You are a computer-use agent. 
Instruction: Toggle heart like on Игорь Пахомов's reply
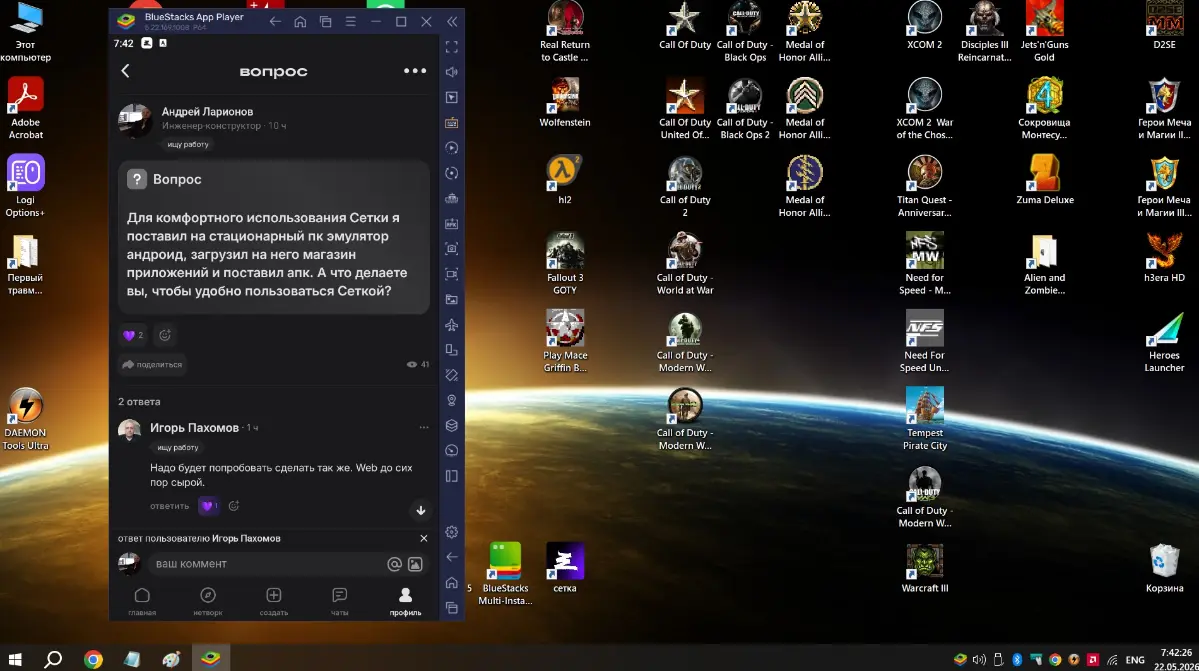coord(209,505)
